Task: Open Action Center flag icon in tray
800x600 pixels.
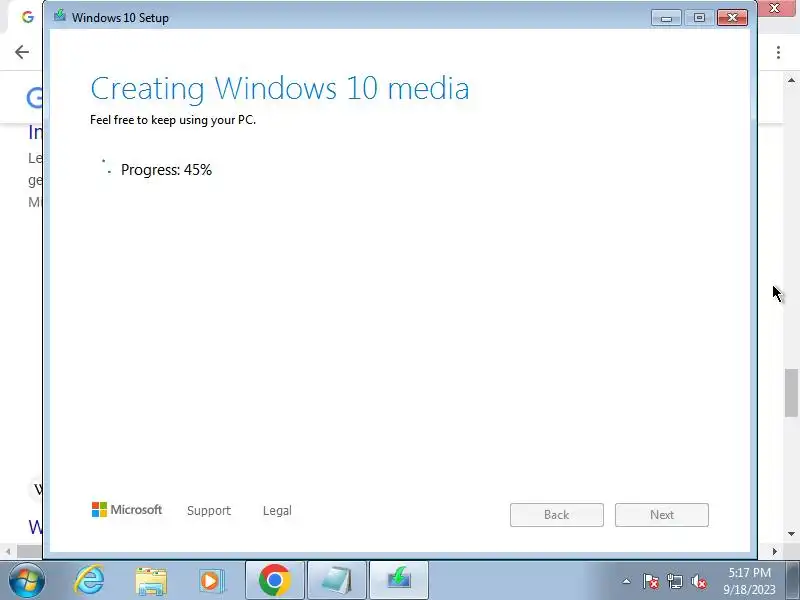Action: [x=650, y=581]
